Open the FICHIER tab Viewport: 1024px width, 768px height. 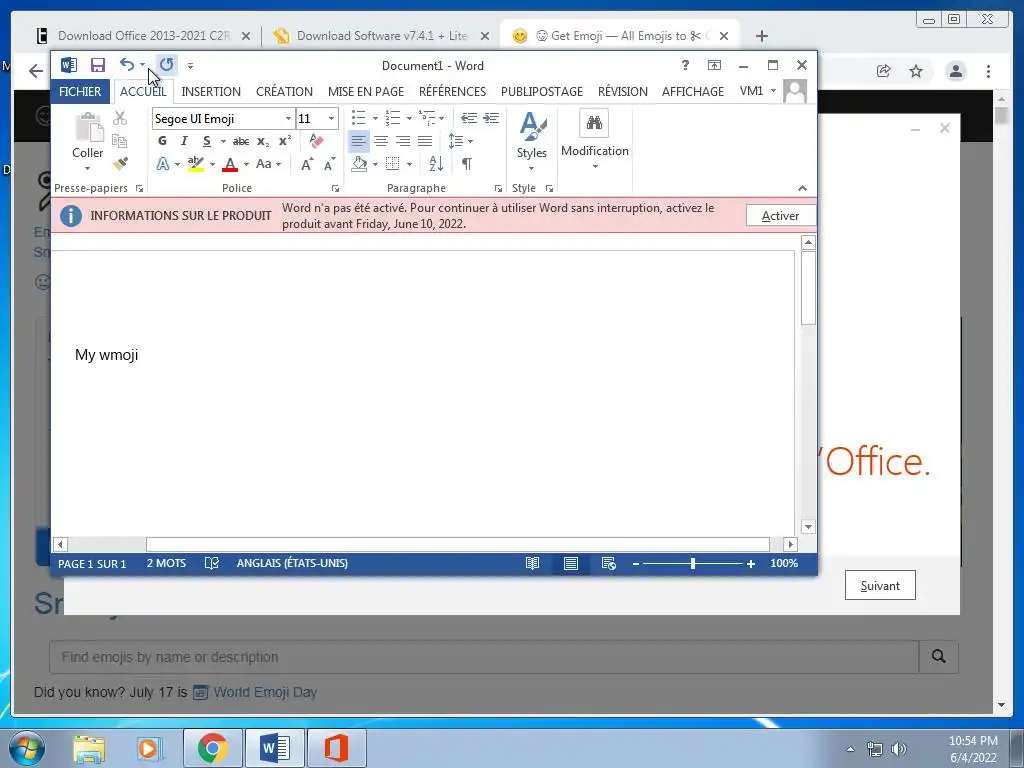pos(80,91)
